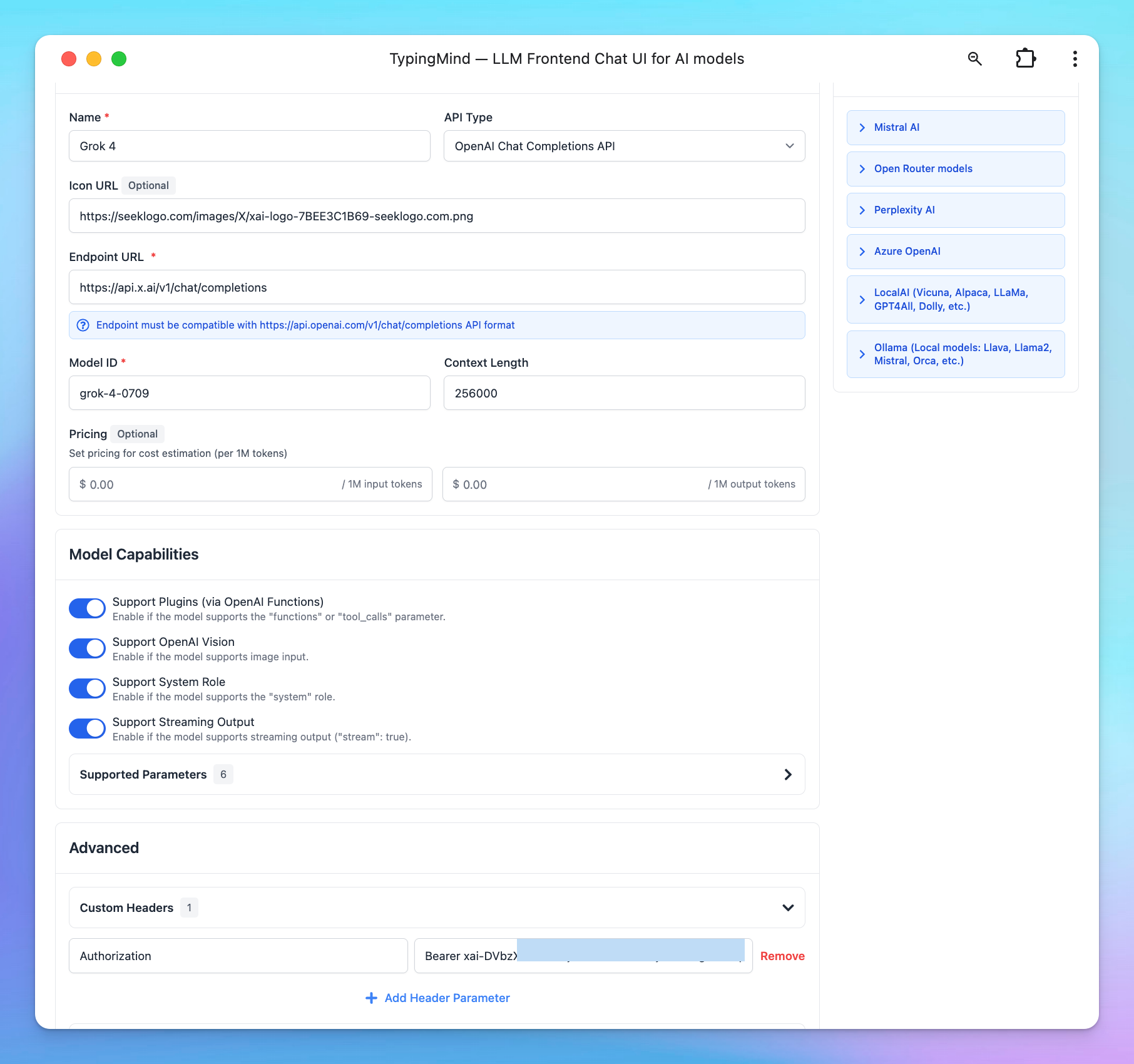Click the search magnifier icon in title bar
Screen dimensions: 1134x1064
point(974,59)
